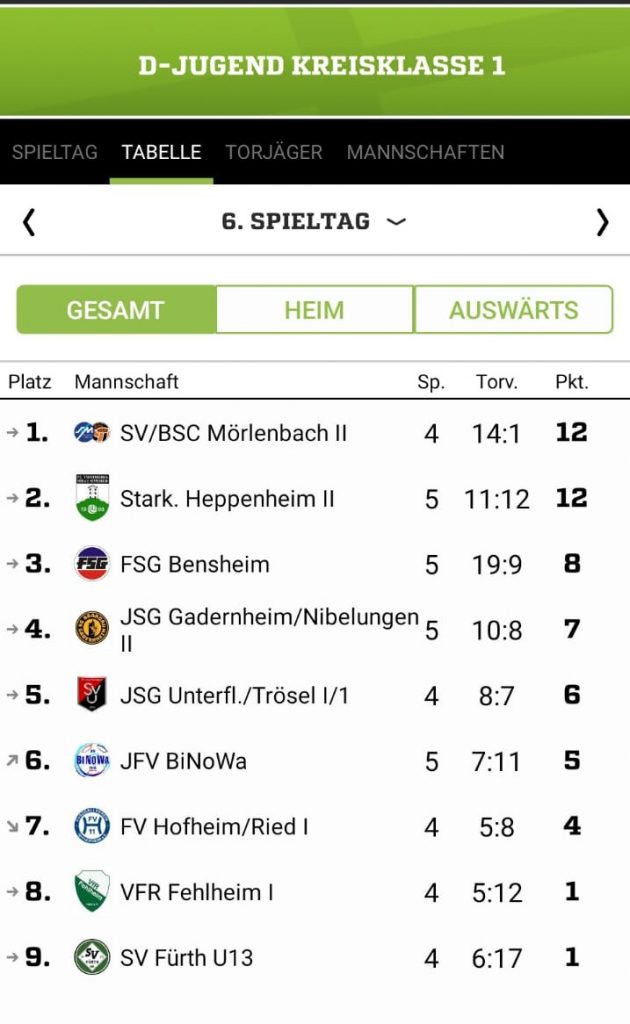Screen dimensions: 630x1024
Task: Select the GESAMT table view
Action: tap(116, 310)
